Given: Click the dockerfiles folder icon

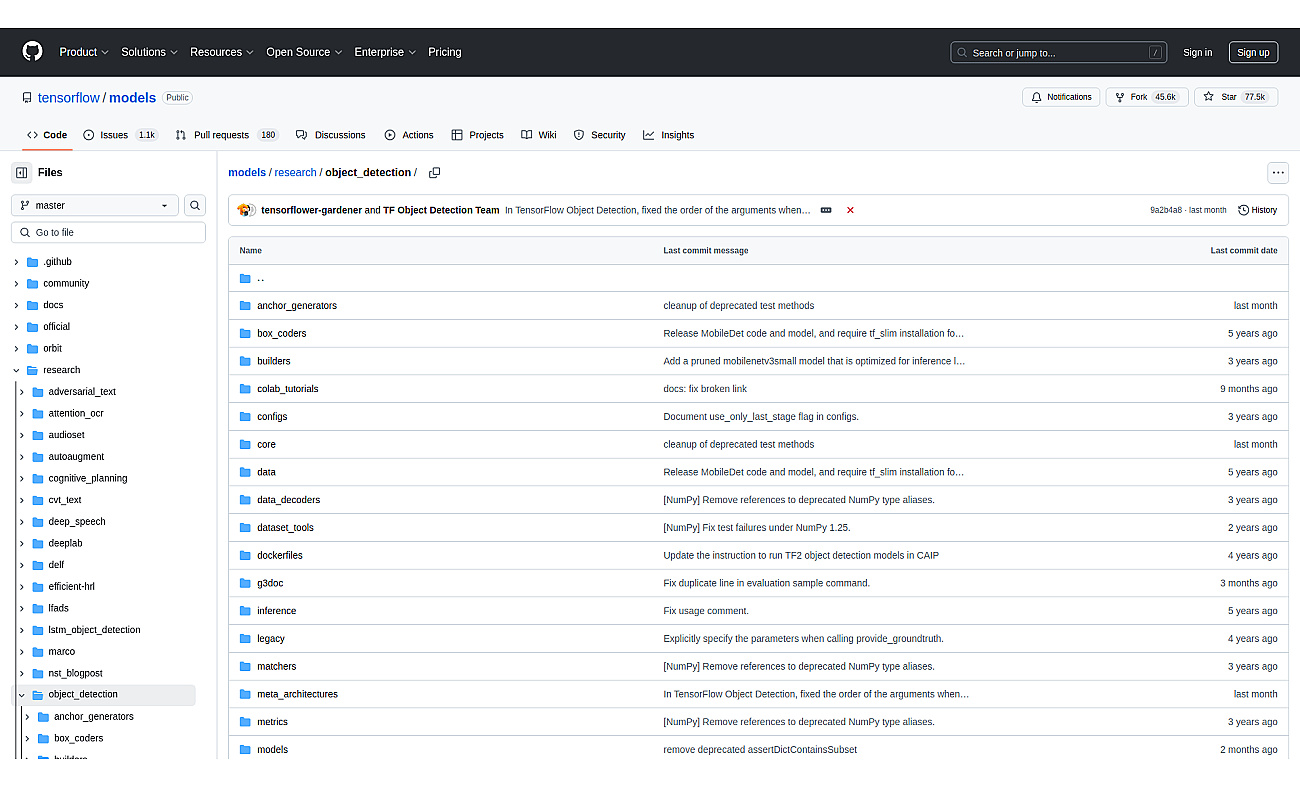Looking at the screenshot, I should (245, 555).
